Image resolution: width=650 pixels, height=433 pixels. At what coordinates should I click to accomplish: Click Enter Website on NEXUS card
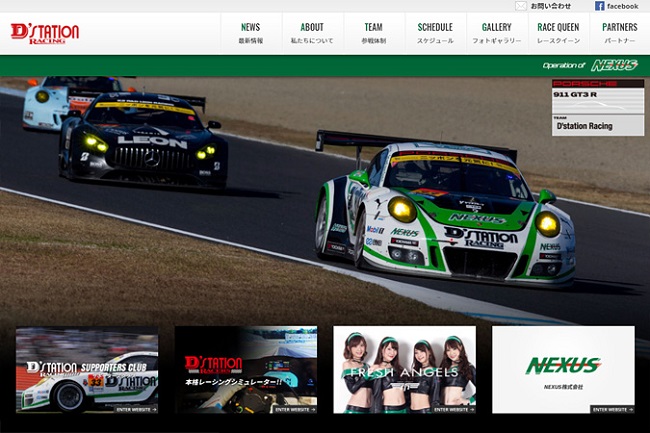click(x=613, y=409)
